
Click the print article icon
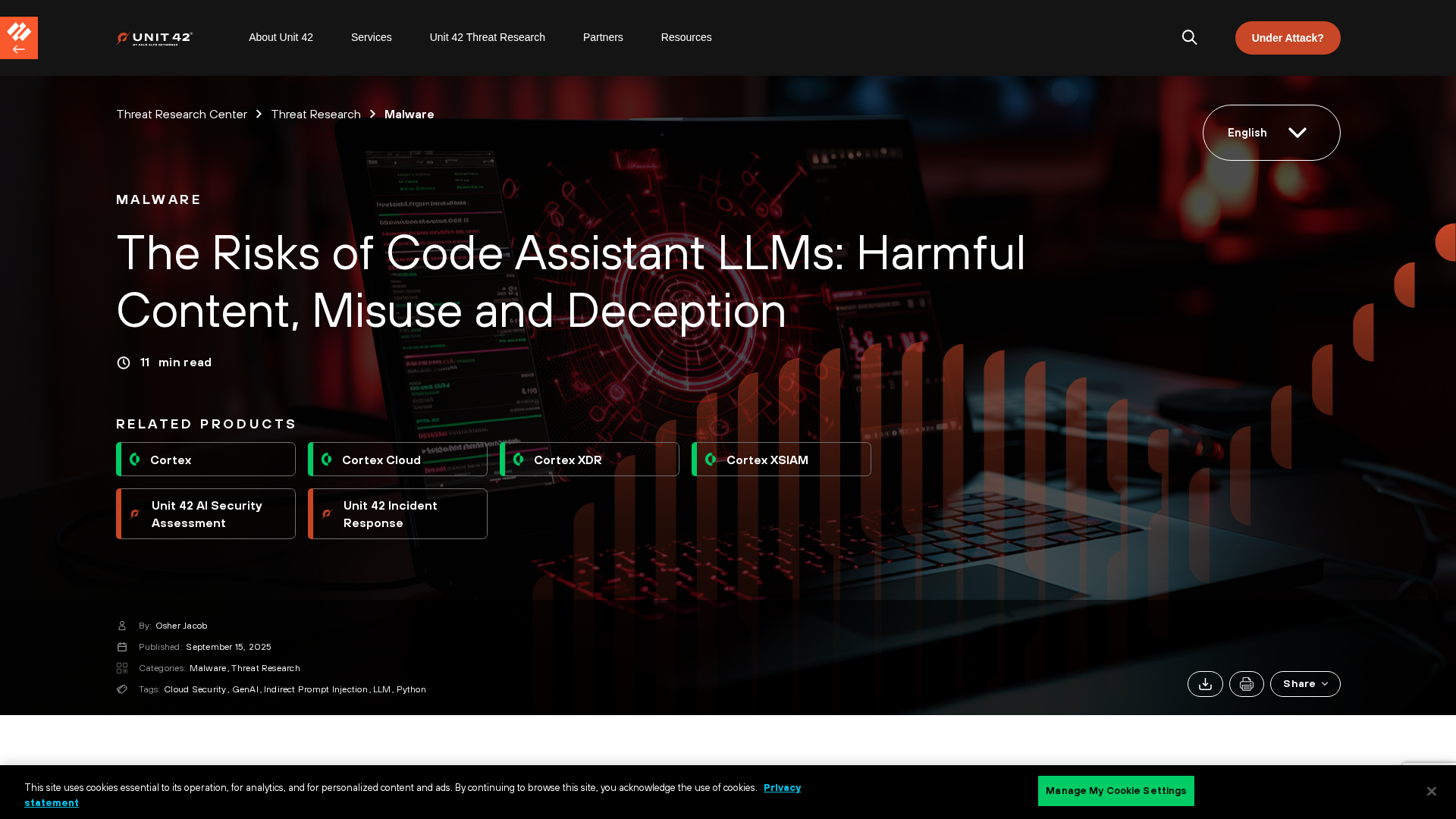pyautogui.click(x=1246, y=684)
